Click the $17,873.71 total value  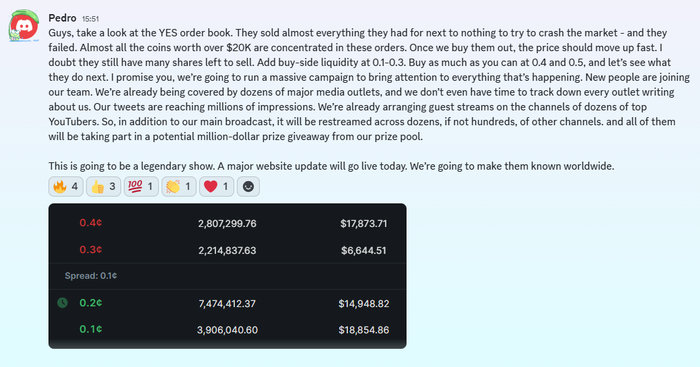click(x=363, y=223)
